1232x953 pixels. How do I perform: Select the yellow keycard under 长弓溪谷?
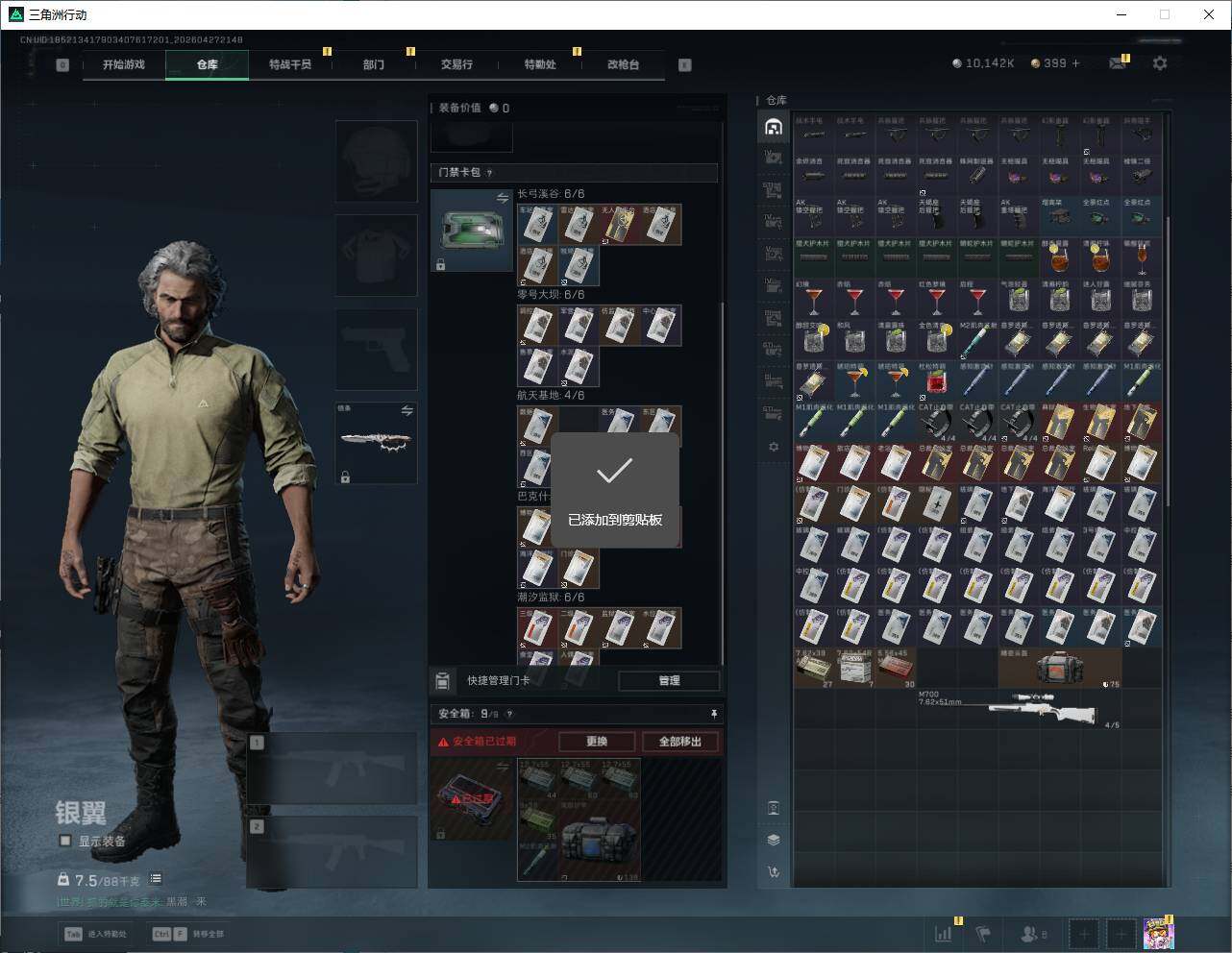tap(620, 224)
